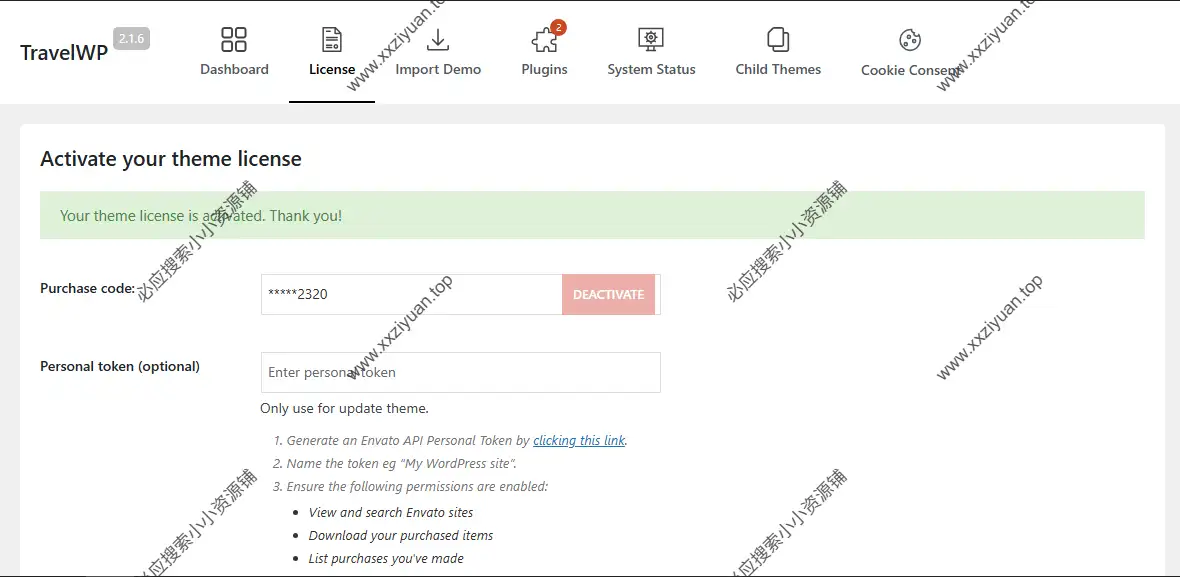Click the red Plugins notification badge
This screenshot has width=1180, height=577.
tap(558, 27)
